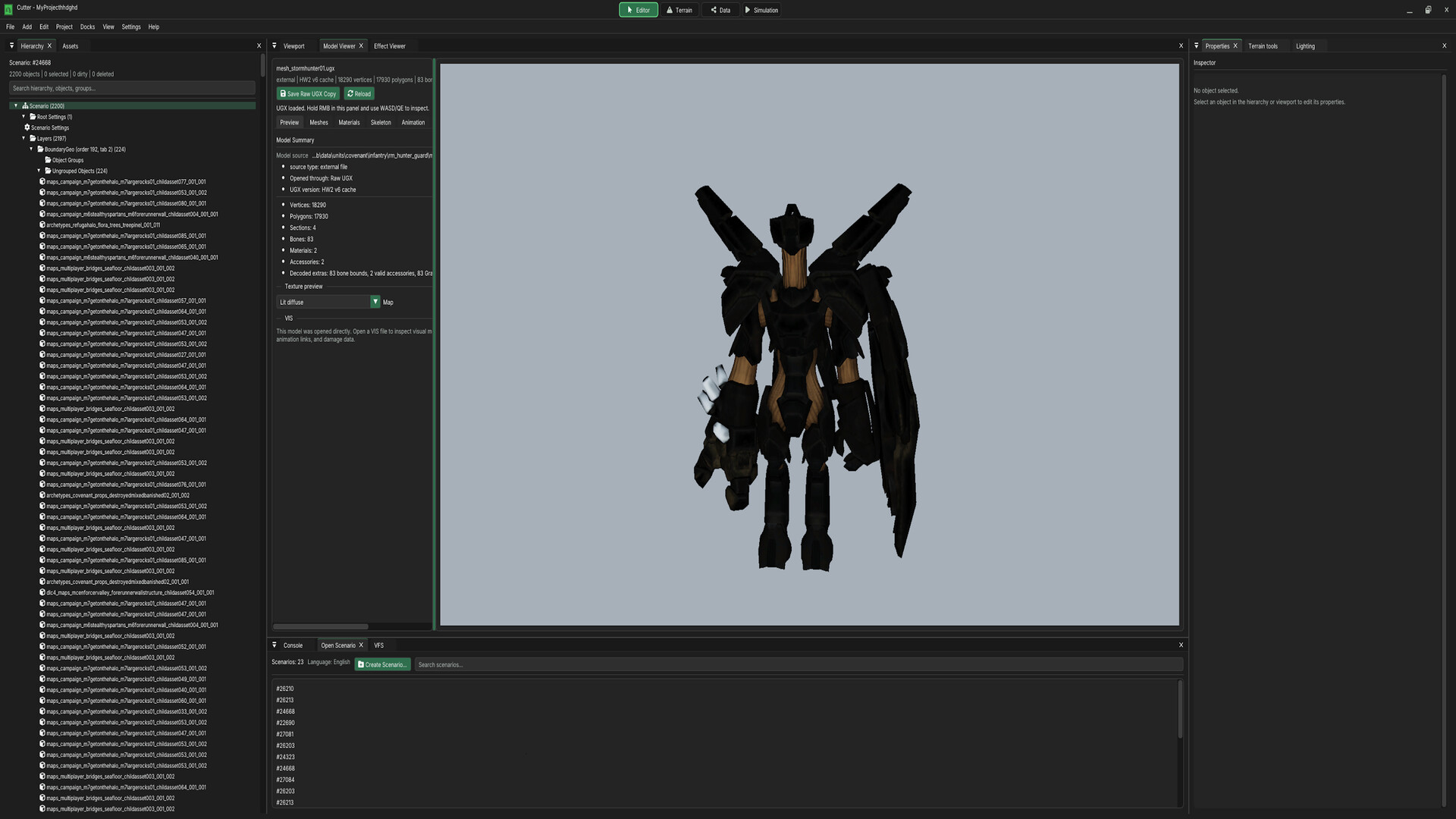The height and width of the screenshot is (819, 1456).
Task: Click the Cutter app logo icon
Action: [x=8, y=10]
